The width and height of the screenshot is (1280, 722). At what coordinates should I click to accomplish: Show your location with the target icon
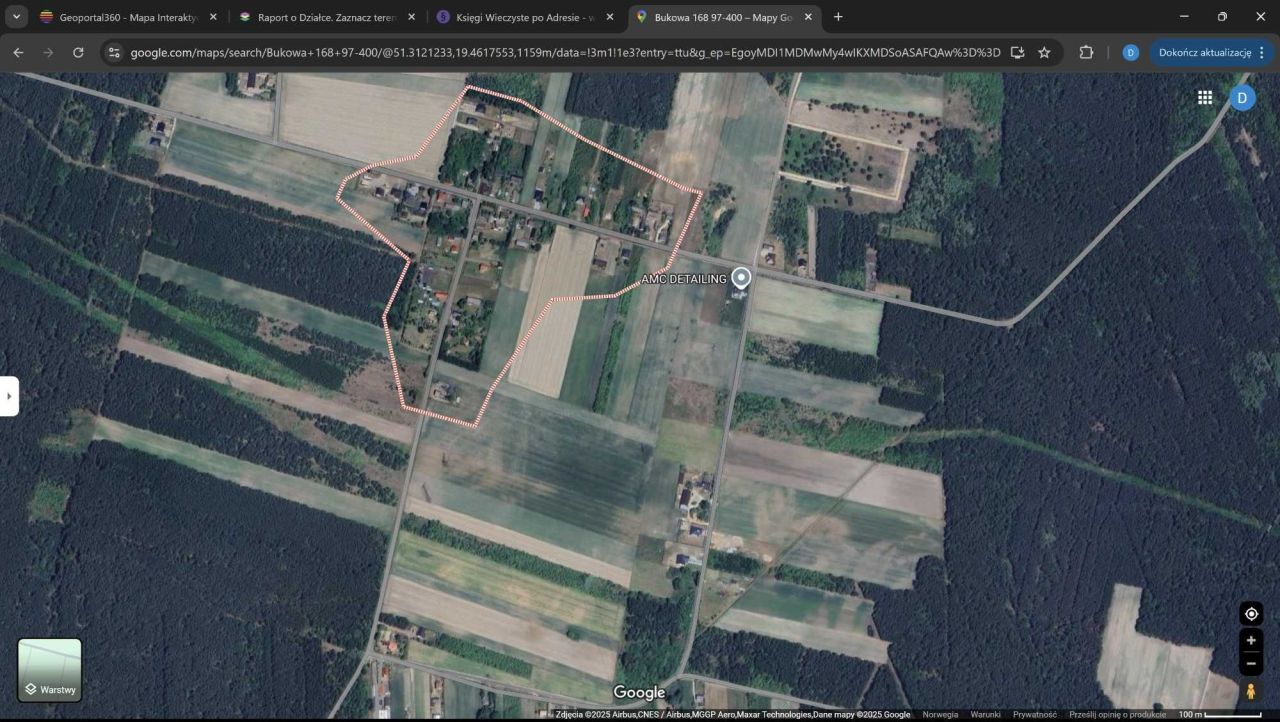(1251, 613)
